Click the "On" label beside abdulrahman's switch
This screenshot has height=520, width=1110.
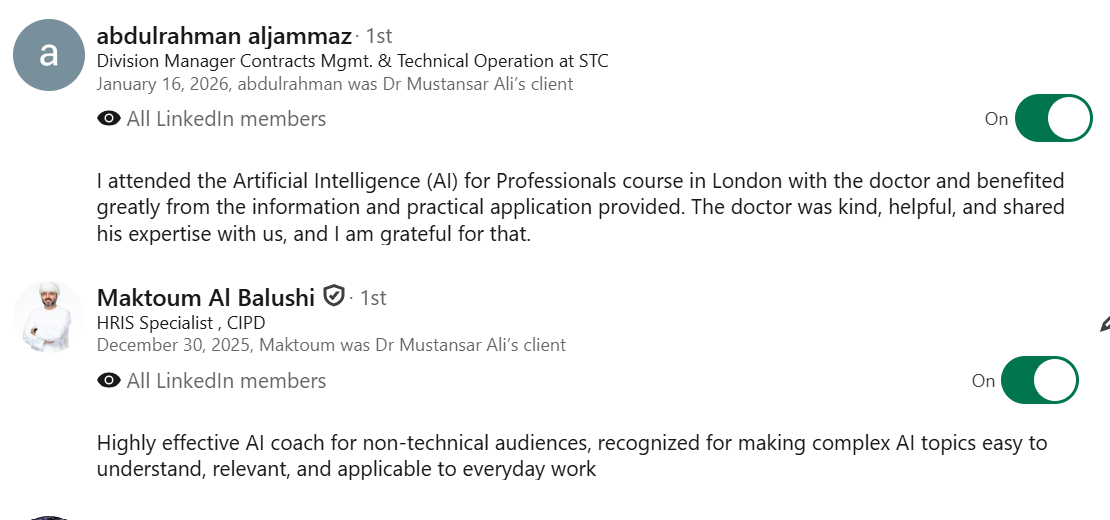[996, 119]
